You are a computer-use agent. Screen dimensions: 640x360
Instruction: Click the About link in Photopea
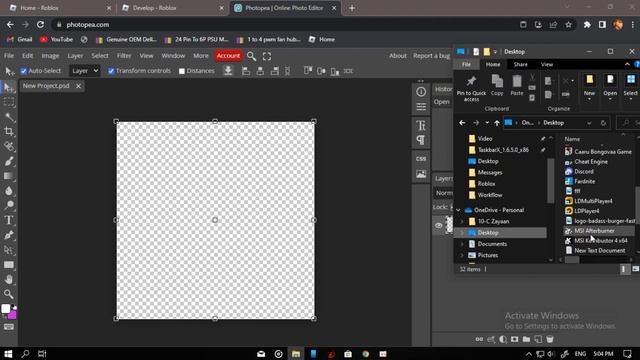tap(398, 56)
